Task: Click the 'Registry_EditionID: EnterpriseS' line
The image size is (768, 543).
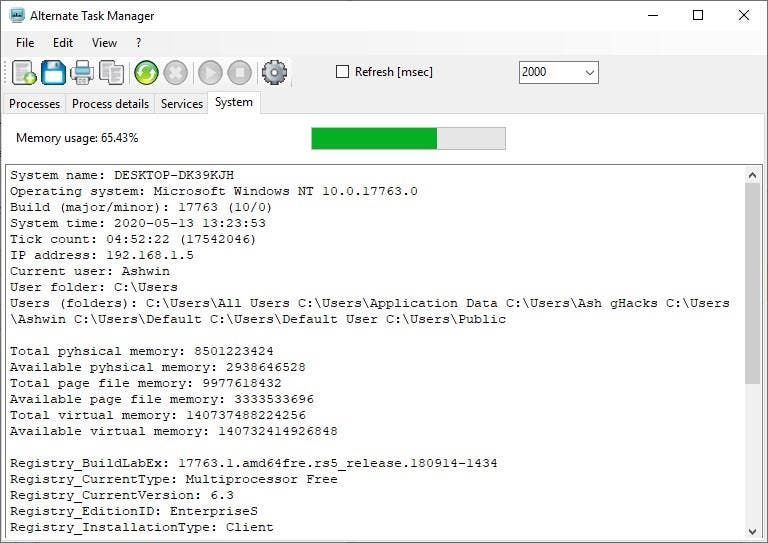Action: click(x=134, y=512)
